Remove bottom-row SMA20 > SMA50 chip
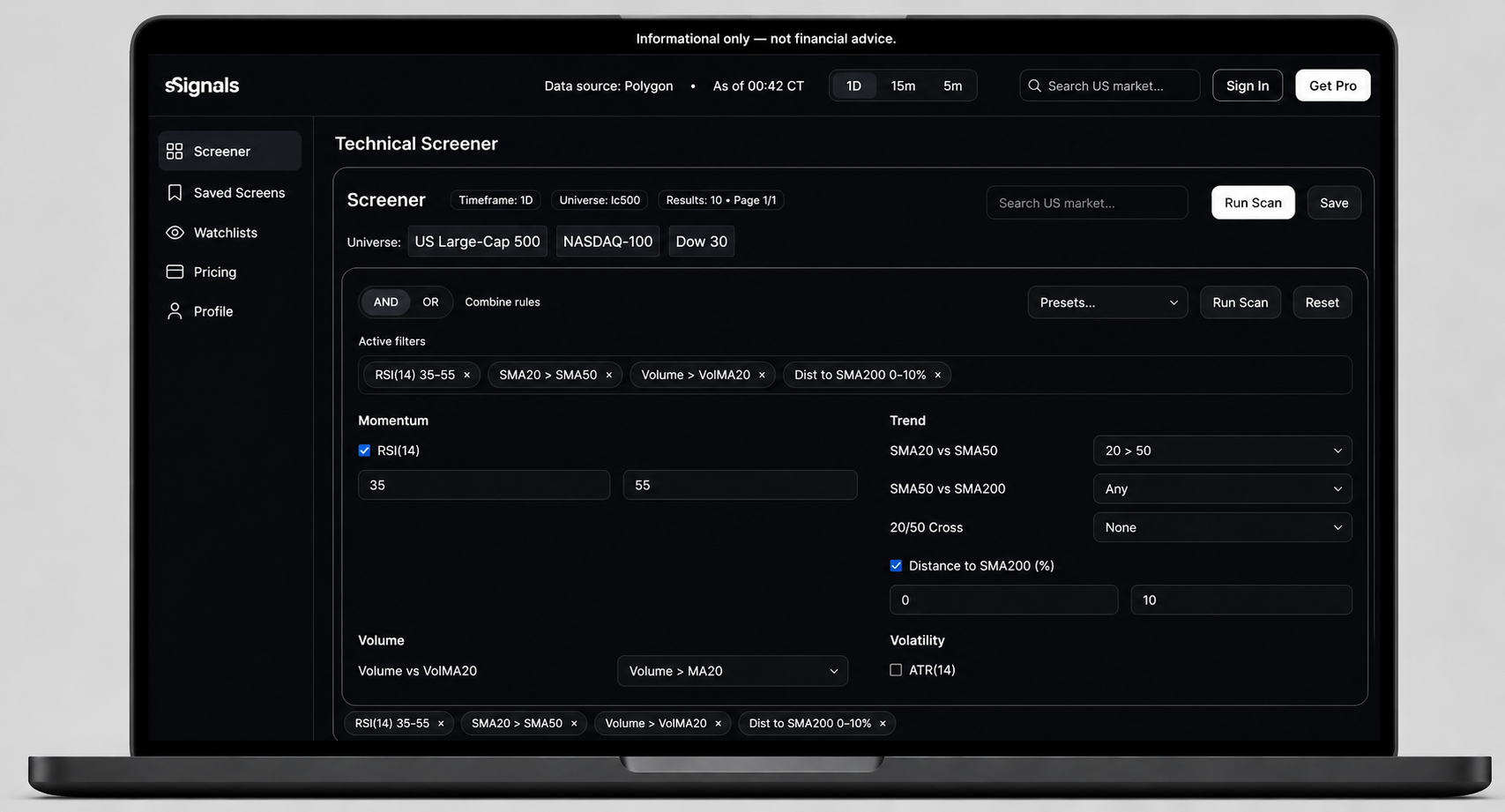1505x812 pixels. [x=574, y=724]
